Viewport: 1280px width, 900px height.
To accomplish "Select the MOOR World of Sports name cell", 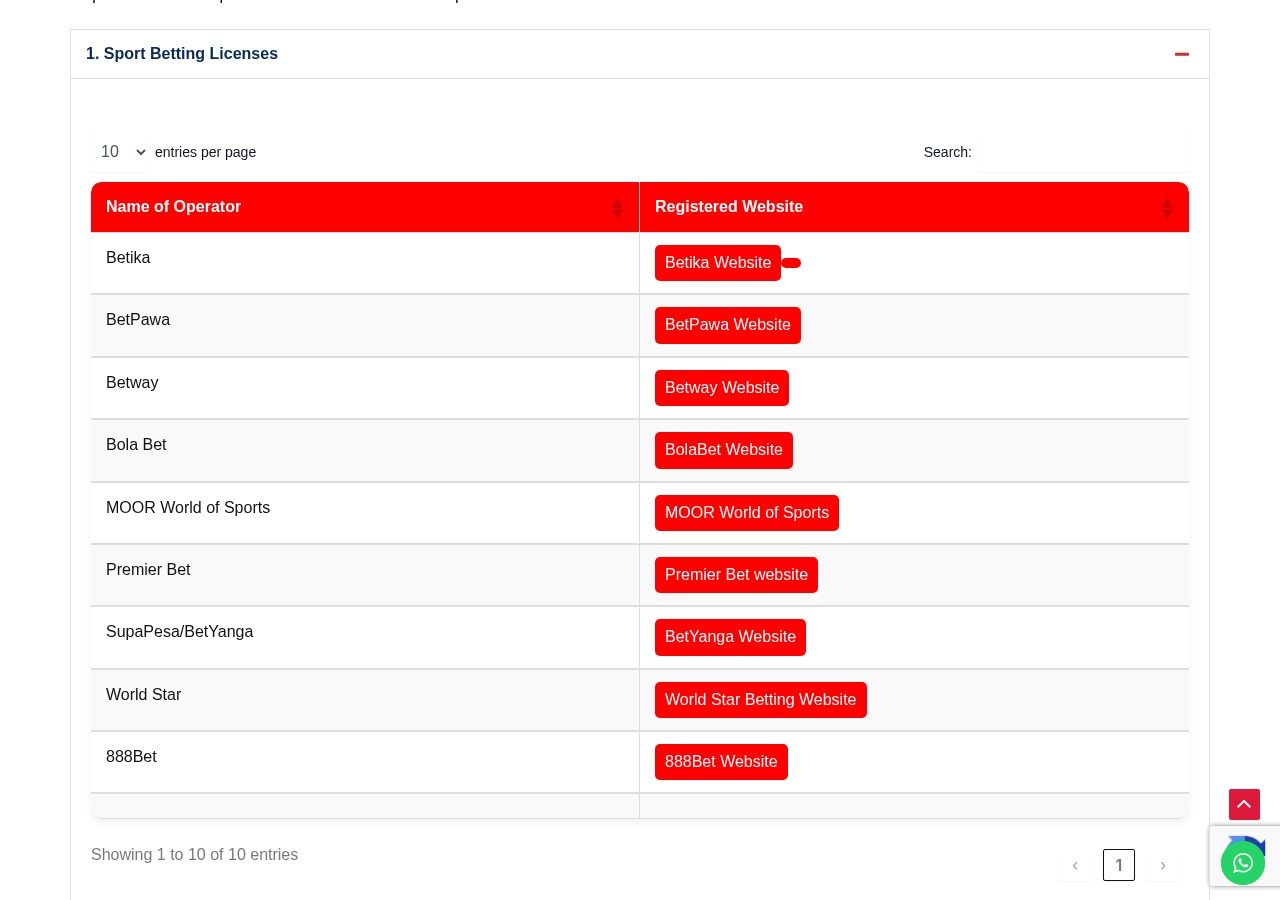I will pyautogui.click(x=365, y=513).
